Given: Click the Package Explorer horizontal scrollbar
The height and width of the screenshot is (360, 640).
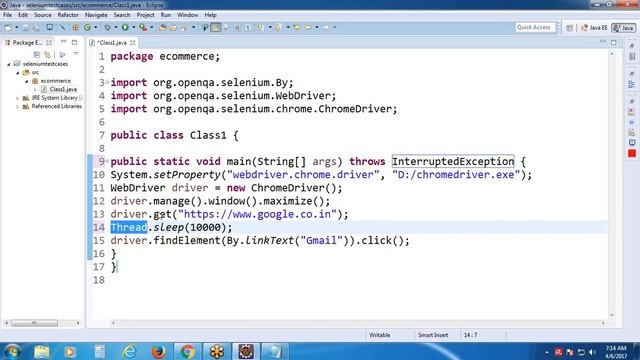Looking at the screenshot, I should point(42,323).
